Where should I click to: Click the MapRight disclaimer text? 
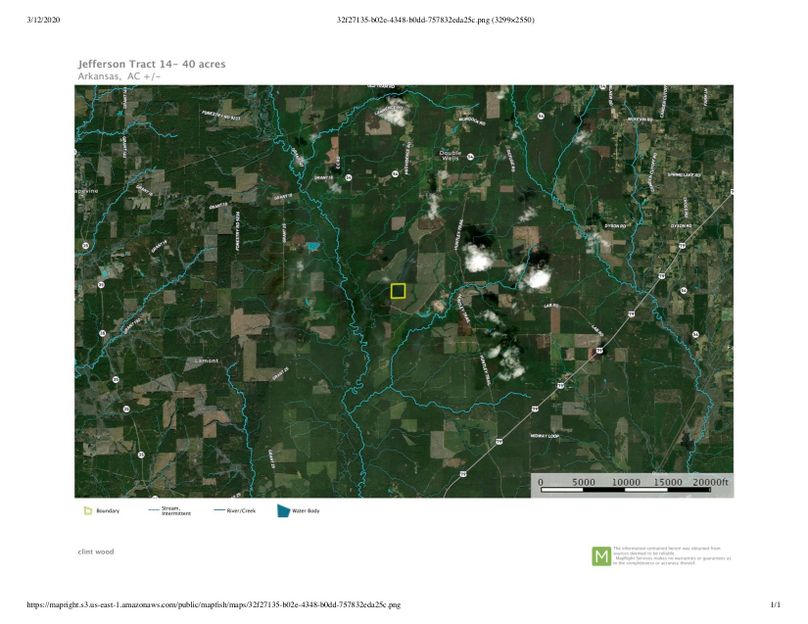[x=672, y=556]
